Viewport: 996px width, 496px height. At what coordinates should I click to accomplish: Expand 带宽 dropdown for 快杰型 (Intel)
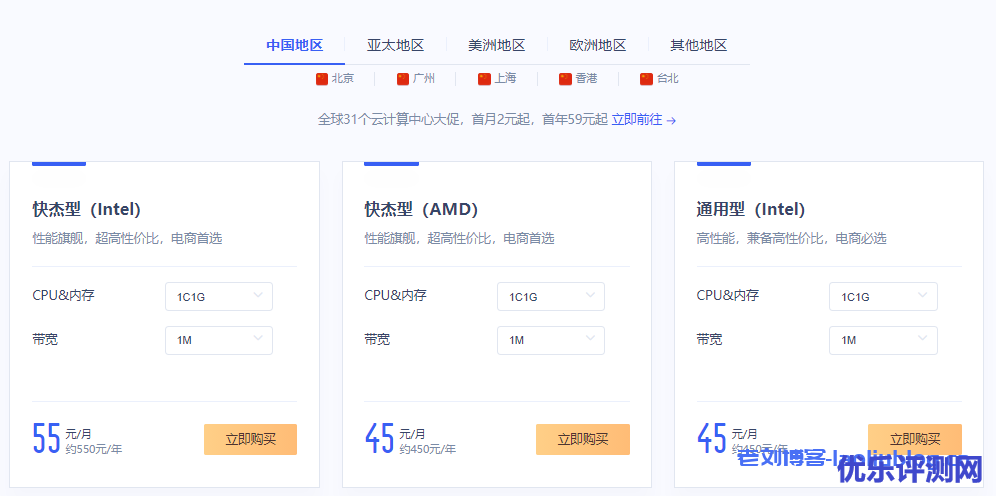pyautogui.click(x=219, y=340)
